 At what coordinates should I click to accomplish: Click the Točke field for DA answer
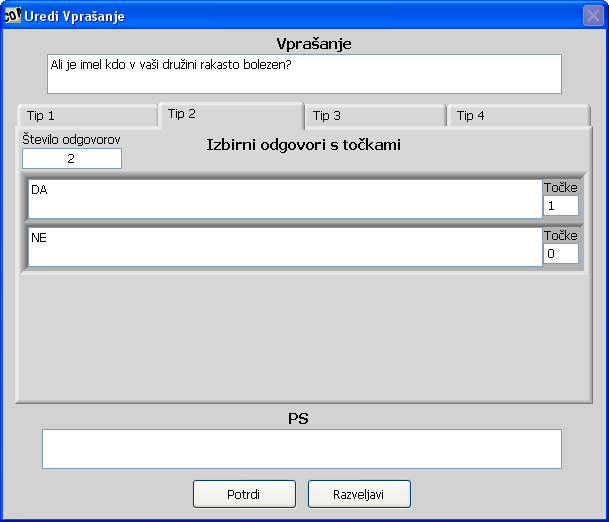560,205
